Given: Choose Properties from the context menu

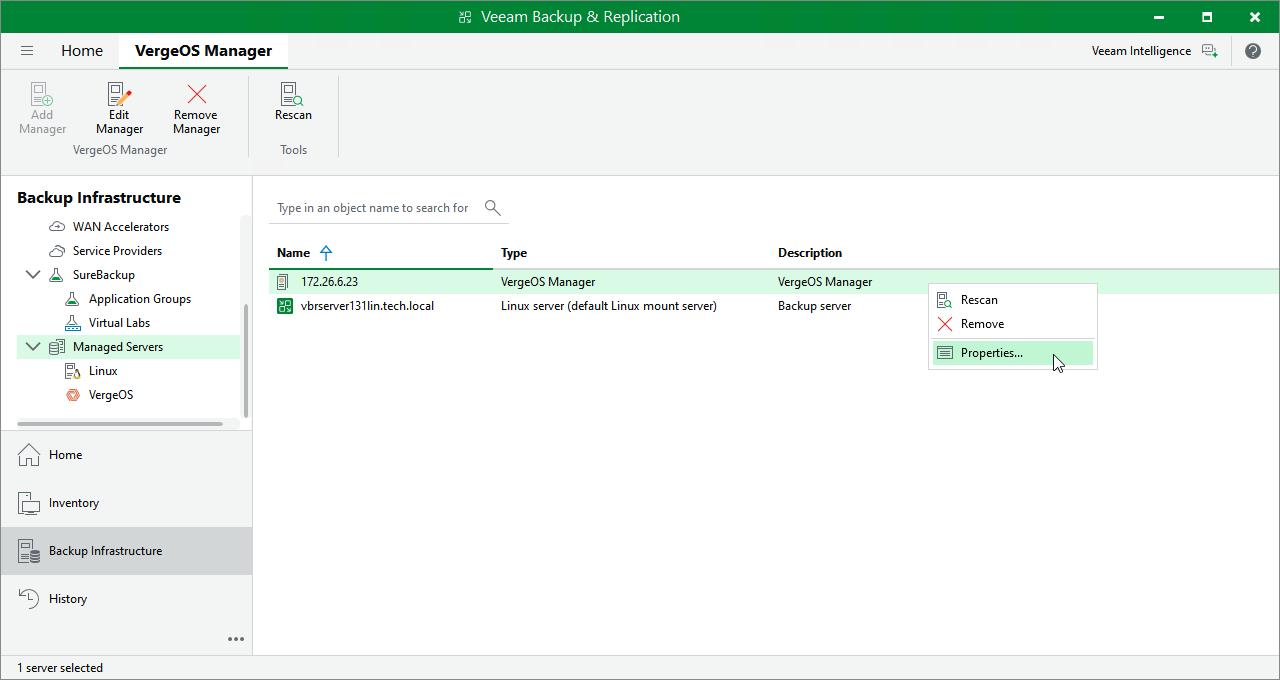Looking at the screenshot, I should pos(1012,353).
